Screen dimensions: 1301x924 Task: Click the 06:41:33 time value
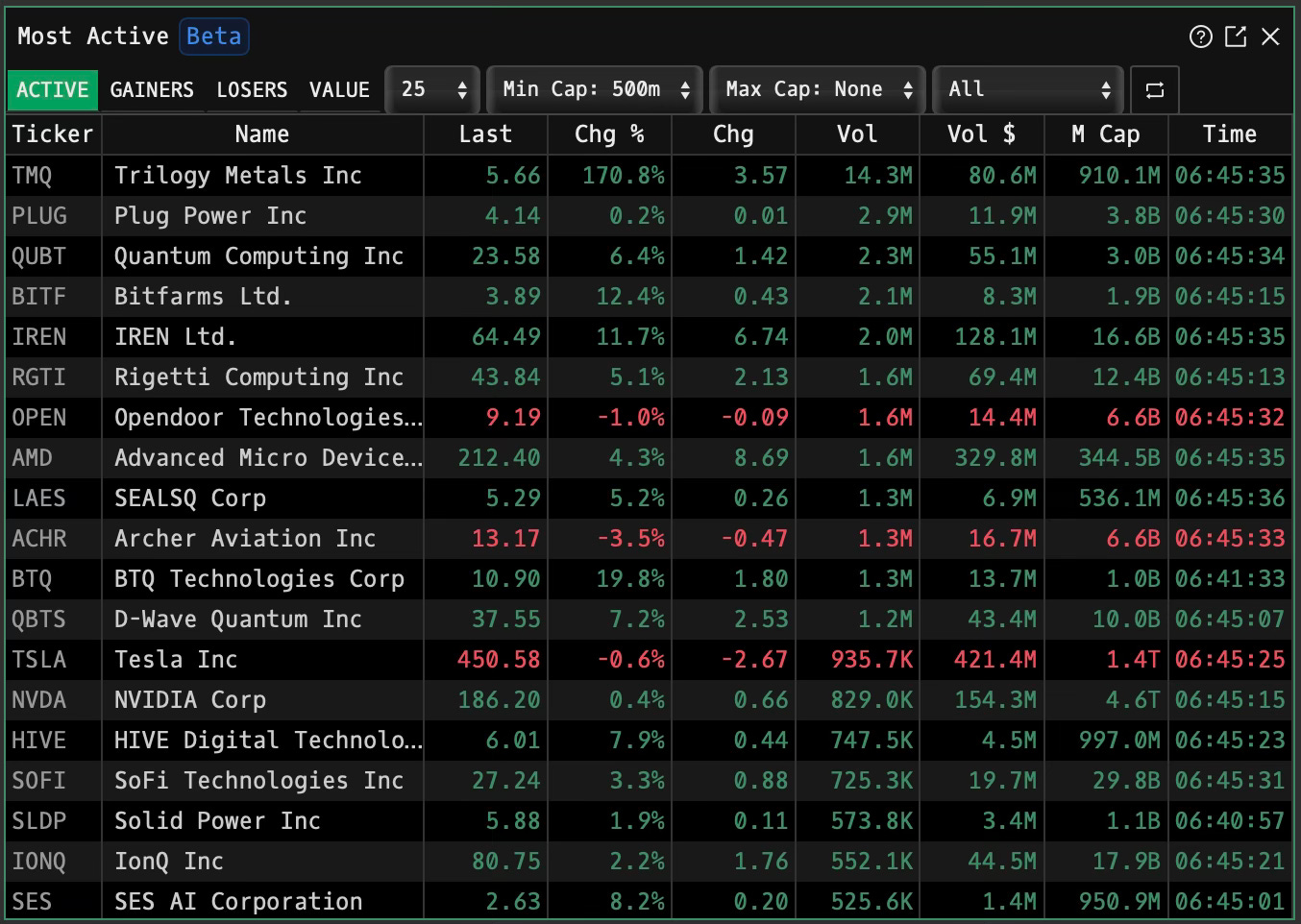point(1230,579)
